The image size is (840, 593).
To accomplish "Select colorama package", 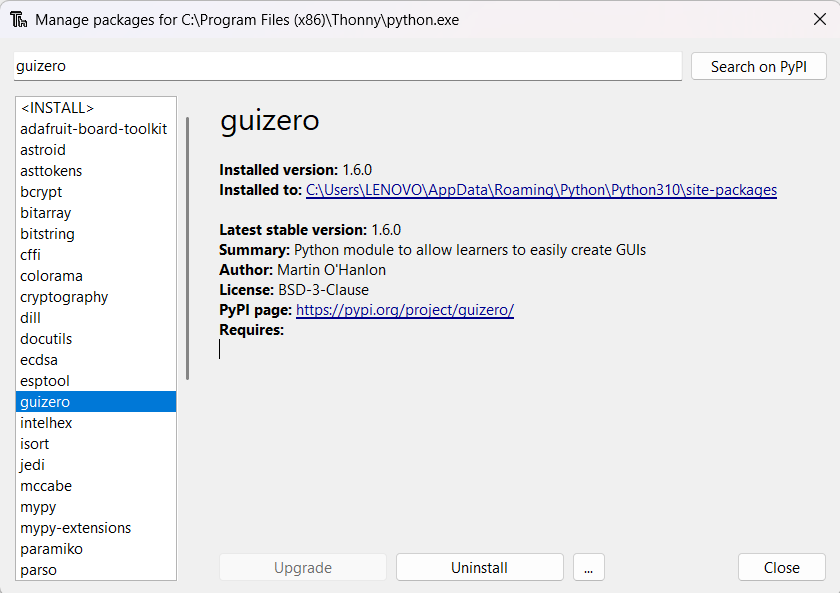I will click(x=96, y=276).
